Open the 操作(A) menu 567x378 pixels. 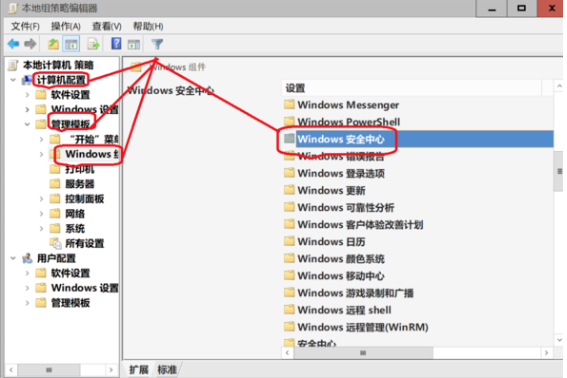66,26
